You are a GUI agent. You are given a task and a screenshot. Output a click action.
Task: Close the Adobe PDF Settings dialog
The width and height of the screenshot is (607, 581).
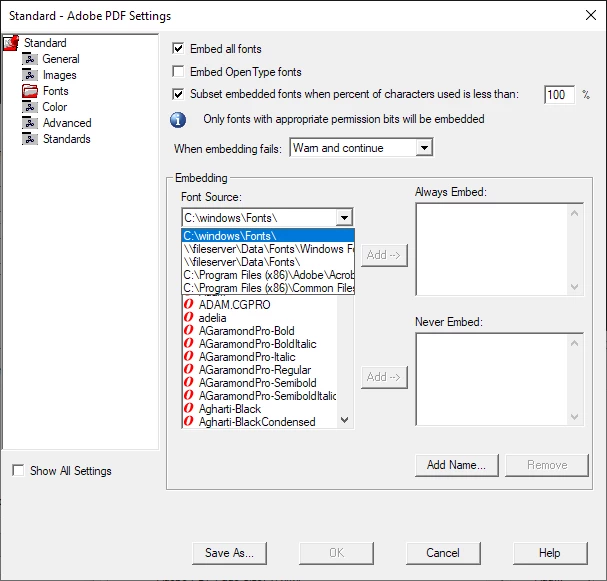coord(591,15)
